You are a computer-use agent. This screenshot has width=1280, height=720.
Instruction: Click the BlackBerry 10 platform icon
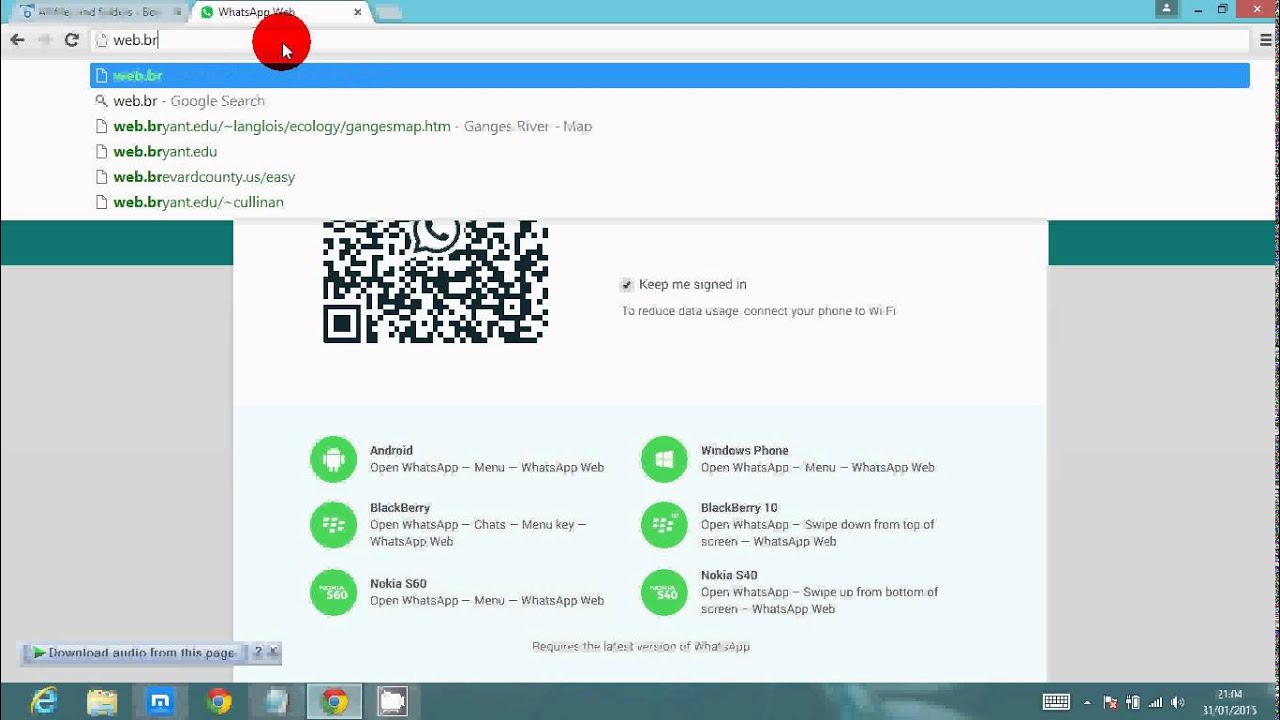point(664,525)
